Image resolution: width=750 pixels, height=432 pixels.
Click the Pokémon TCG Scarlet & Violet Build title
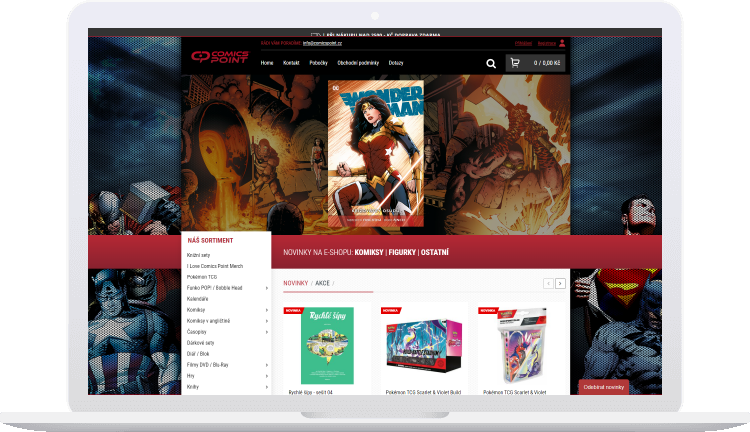(x=423, y=392)
